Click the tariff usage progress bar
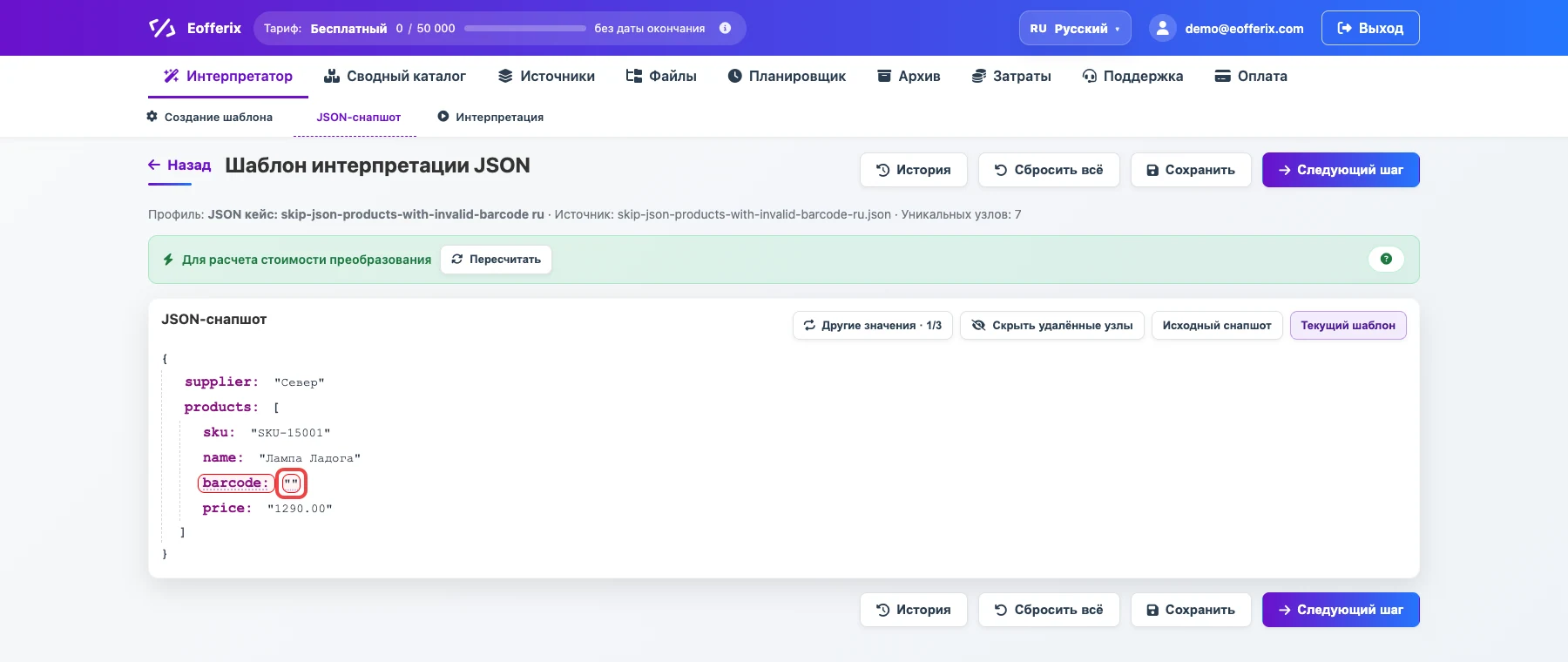Screen dimensions: 1568x662 (x=525, y=28)
